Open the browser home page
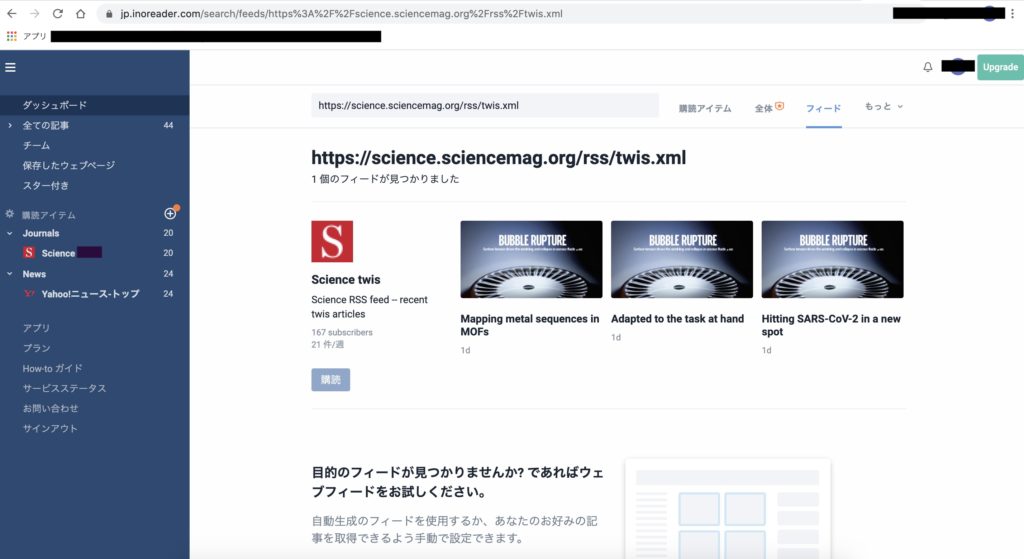This screenshot has height=559, width=1024. point(80,13)
